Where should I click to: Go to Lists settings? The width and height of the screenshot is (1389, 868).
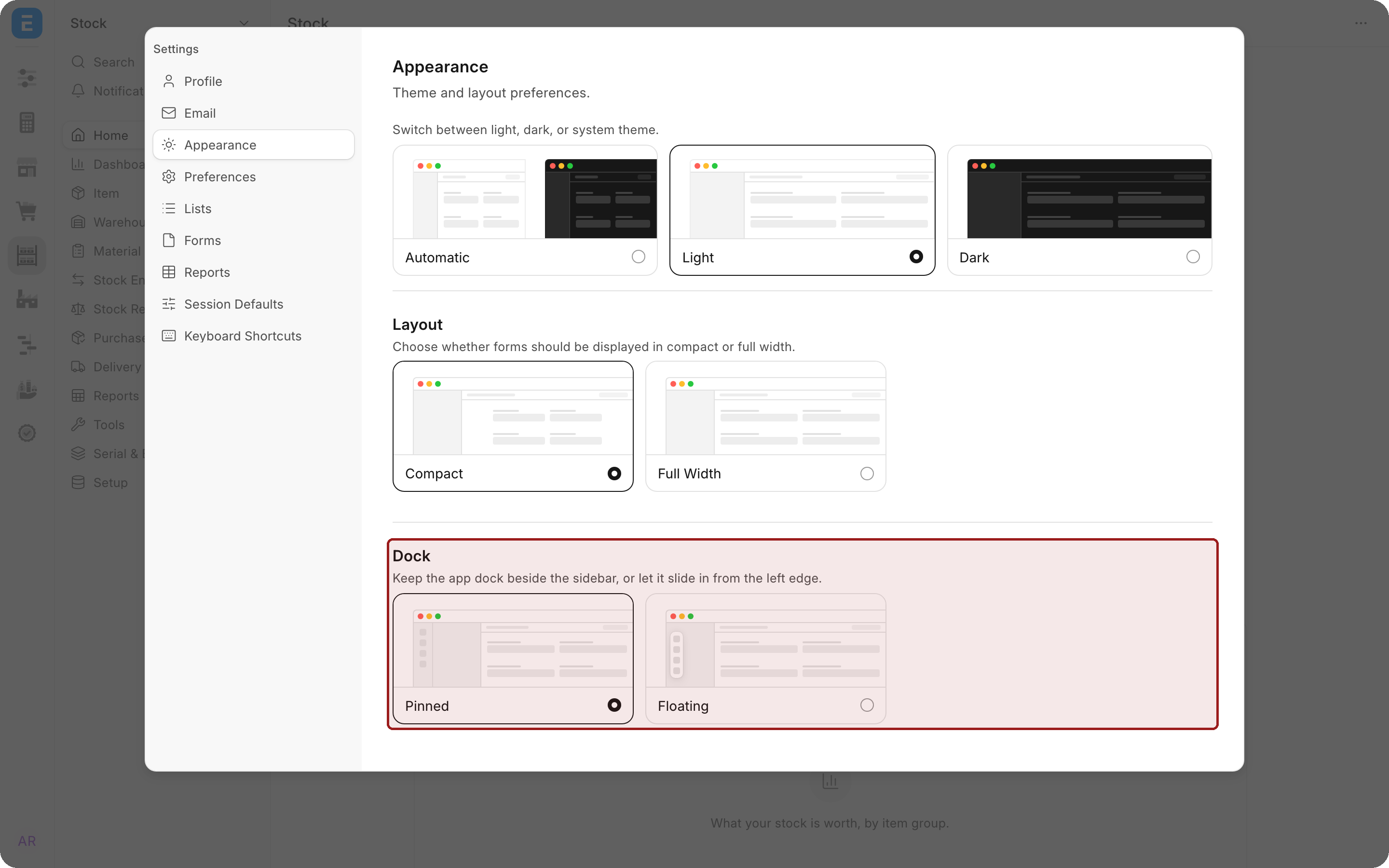pyautogui.click(x=253, y=208)
